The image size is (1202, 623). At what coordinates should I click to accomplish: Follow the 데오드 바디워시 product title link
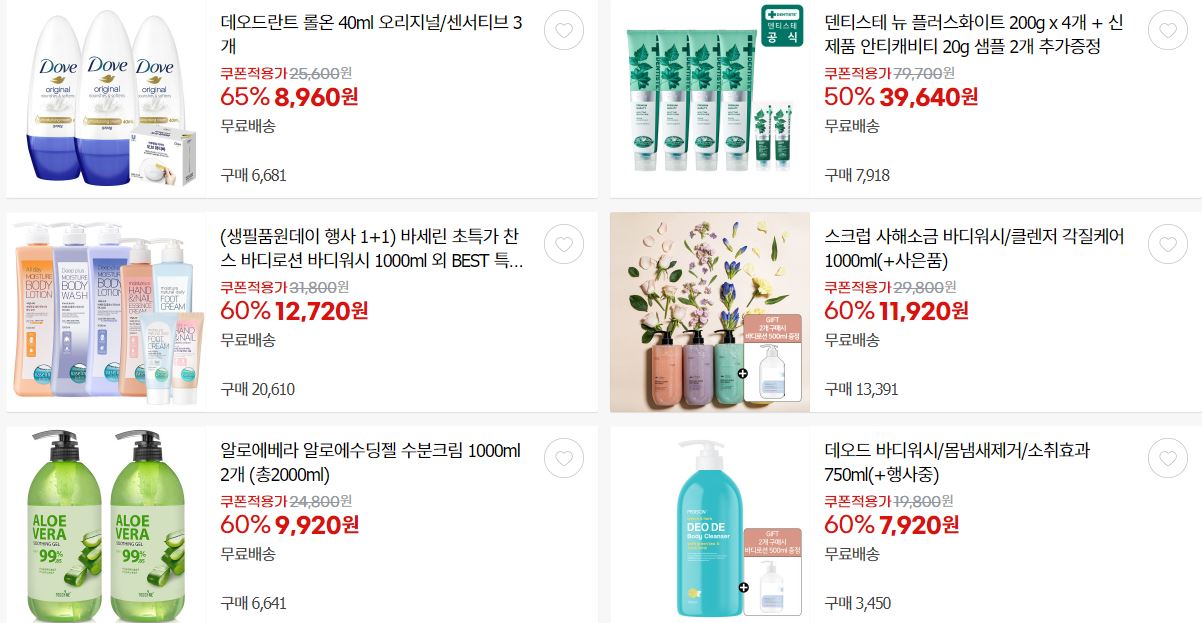[957, 463]
